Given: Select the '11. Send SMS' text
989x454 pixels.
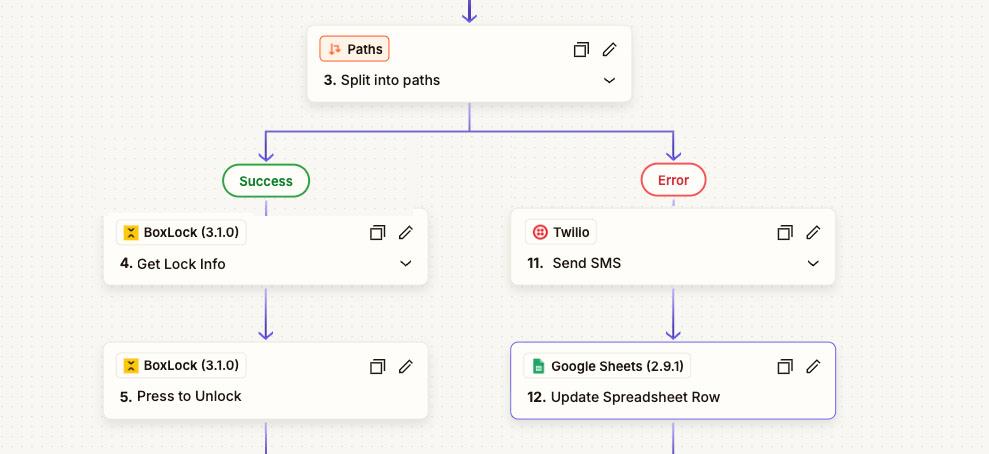Looking at the screenshot, I should tap(574, 264).
